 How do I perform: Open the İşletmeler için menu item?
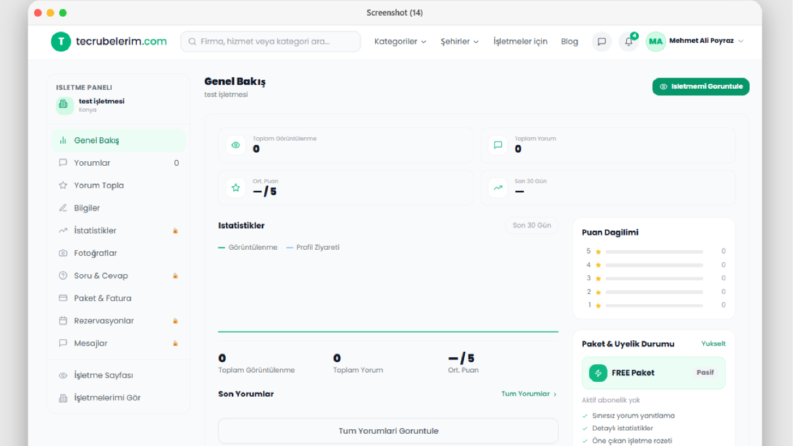520,41
